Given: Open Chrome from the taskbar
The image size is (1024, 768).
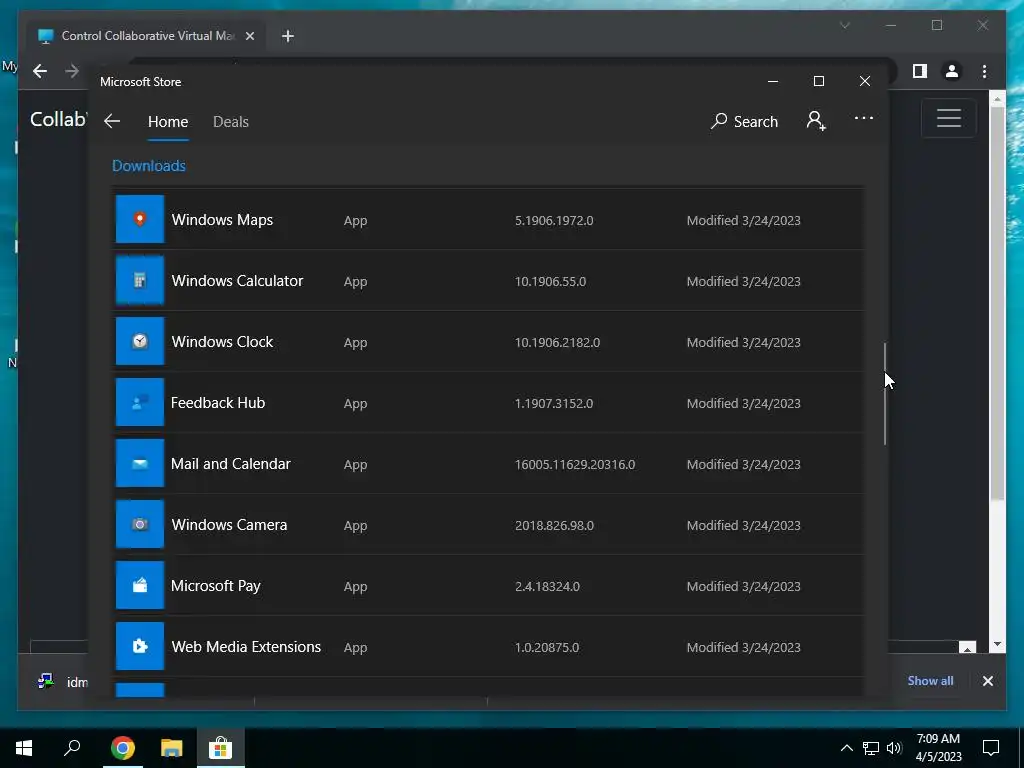Looking at the screenshot, I should pyautogui.click(x=122, y=748).
